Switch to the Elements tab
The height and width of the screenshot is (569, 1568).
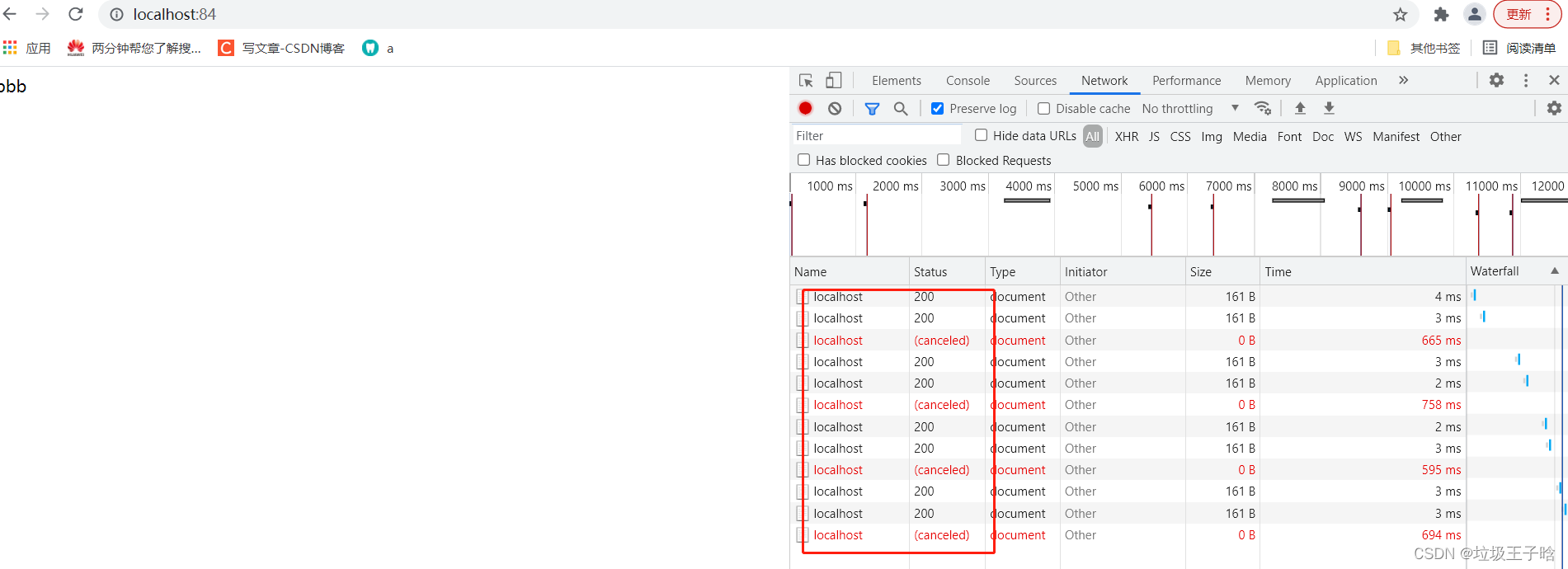click(x=897, y=80)
